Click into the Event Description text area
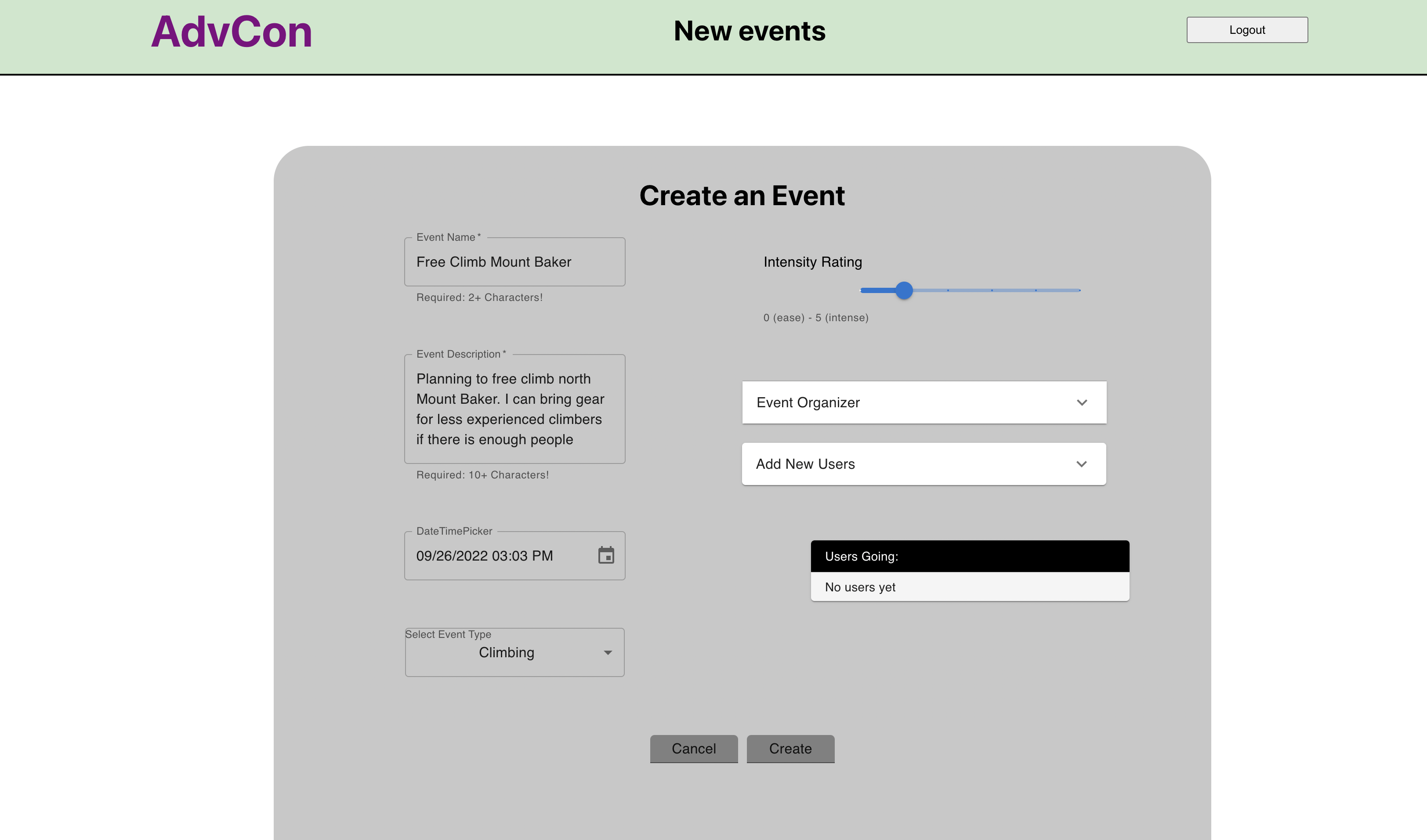This screenshot has height=840, width=1427. click(x=514, y=409)
